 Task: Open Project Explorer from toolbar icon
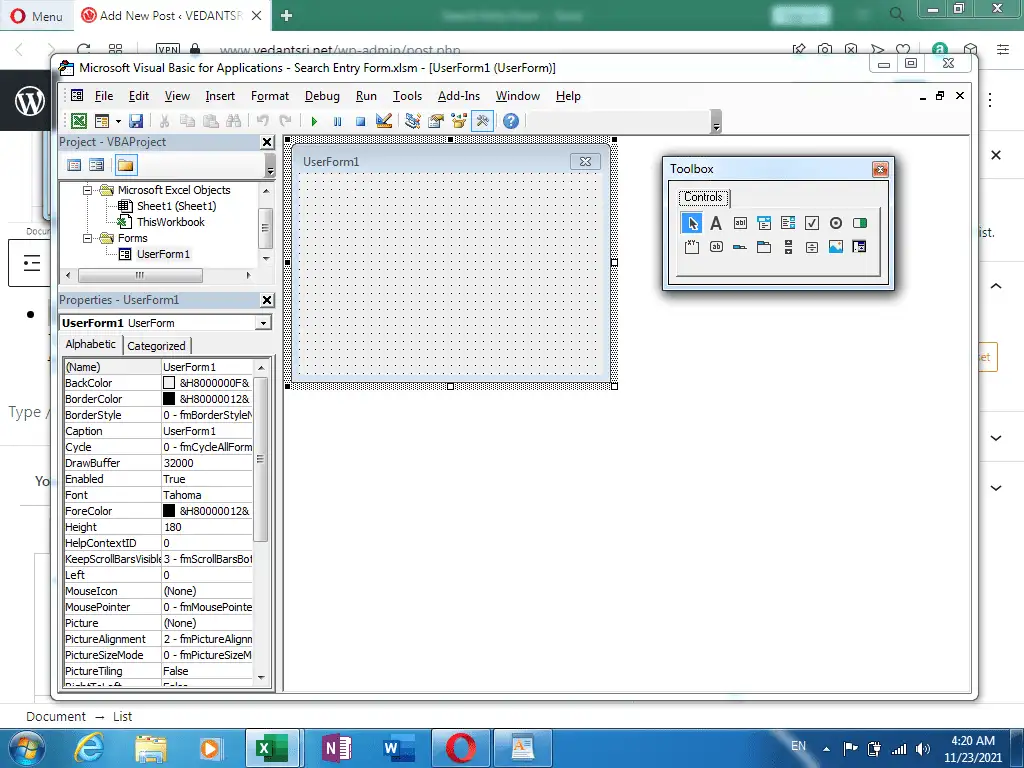(x=413, y=121)
